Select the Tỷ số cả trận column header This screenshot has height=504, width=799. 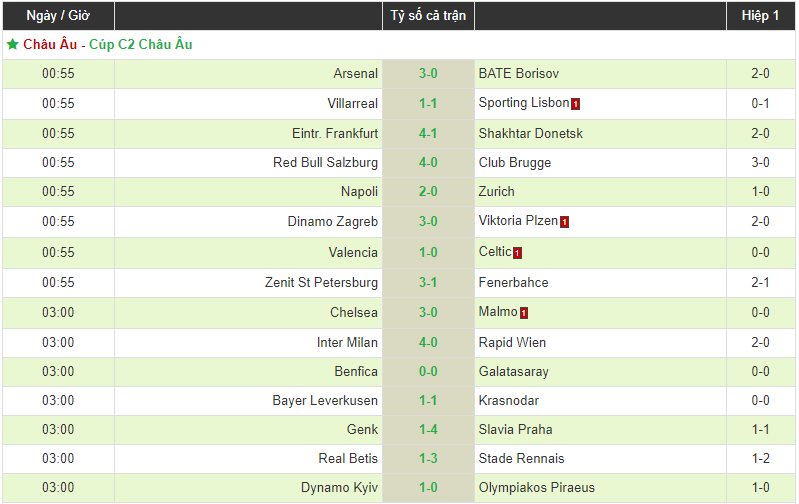pos(428,16)
